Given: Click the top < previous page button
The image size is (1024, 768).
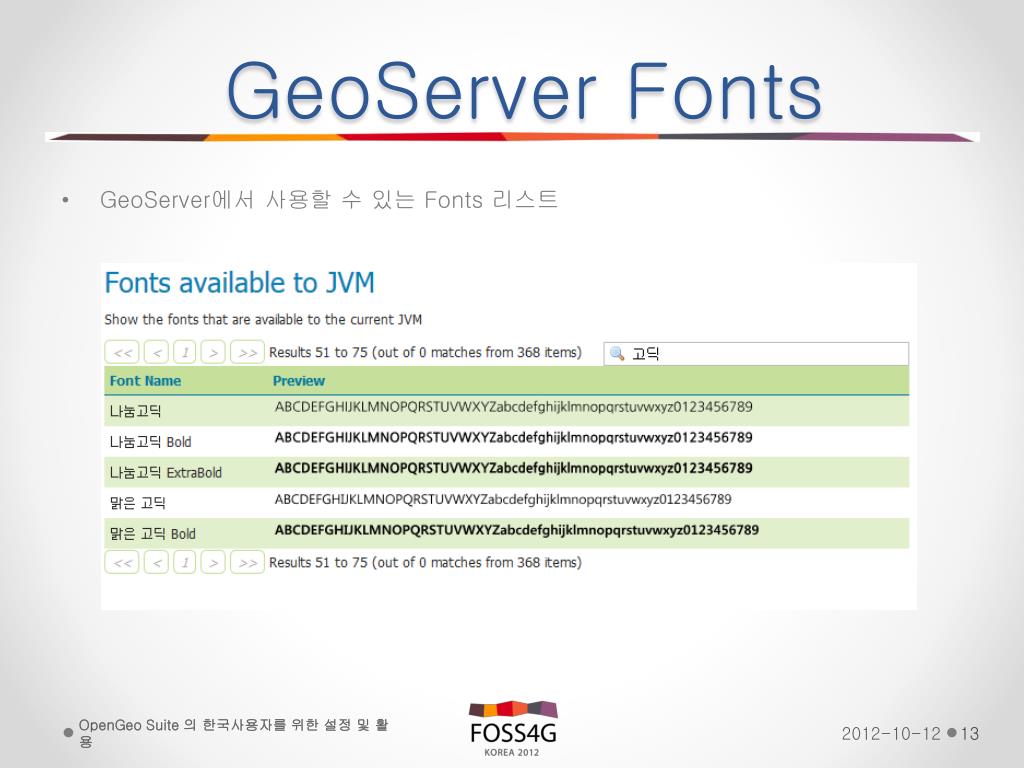Looking at the screenshot, I should click(x=157, y=353).
